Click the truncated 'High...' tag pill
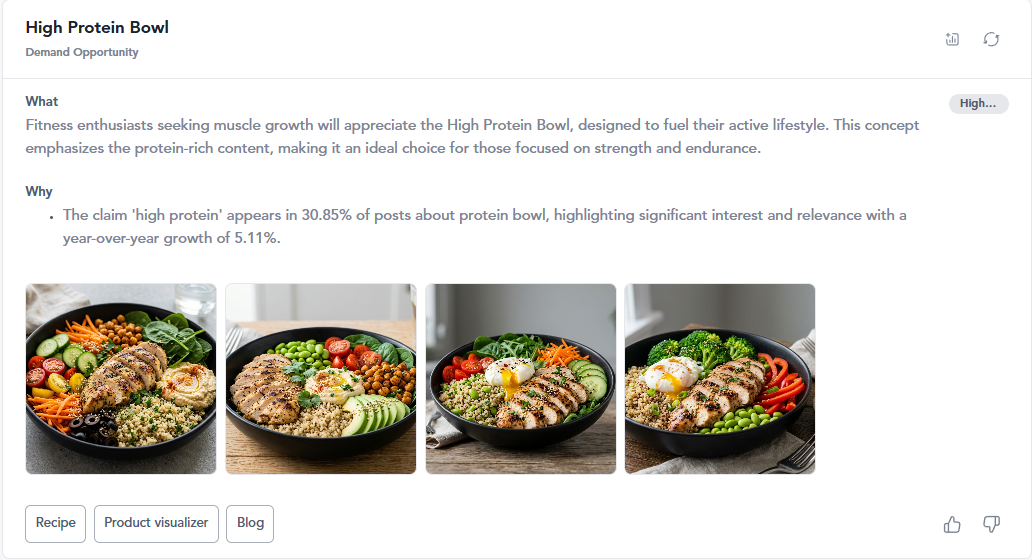The image size is (1032, 560). [x=978, y=103]
